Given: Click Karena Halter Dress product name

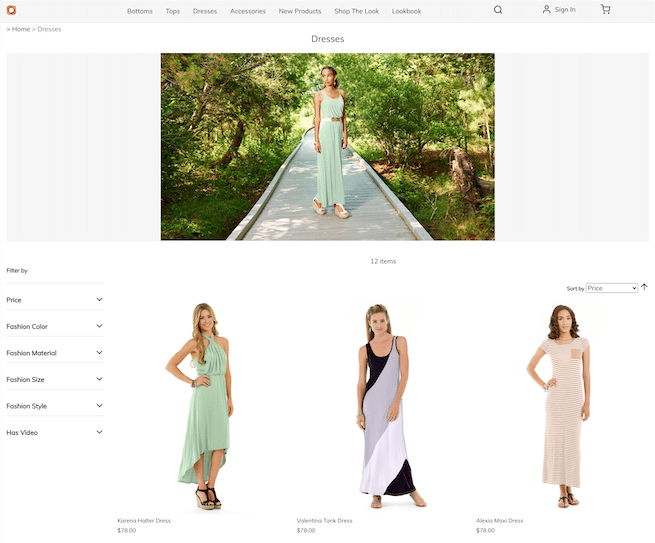Looking at the screenshot, I should [144, 520].
